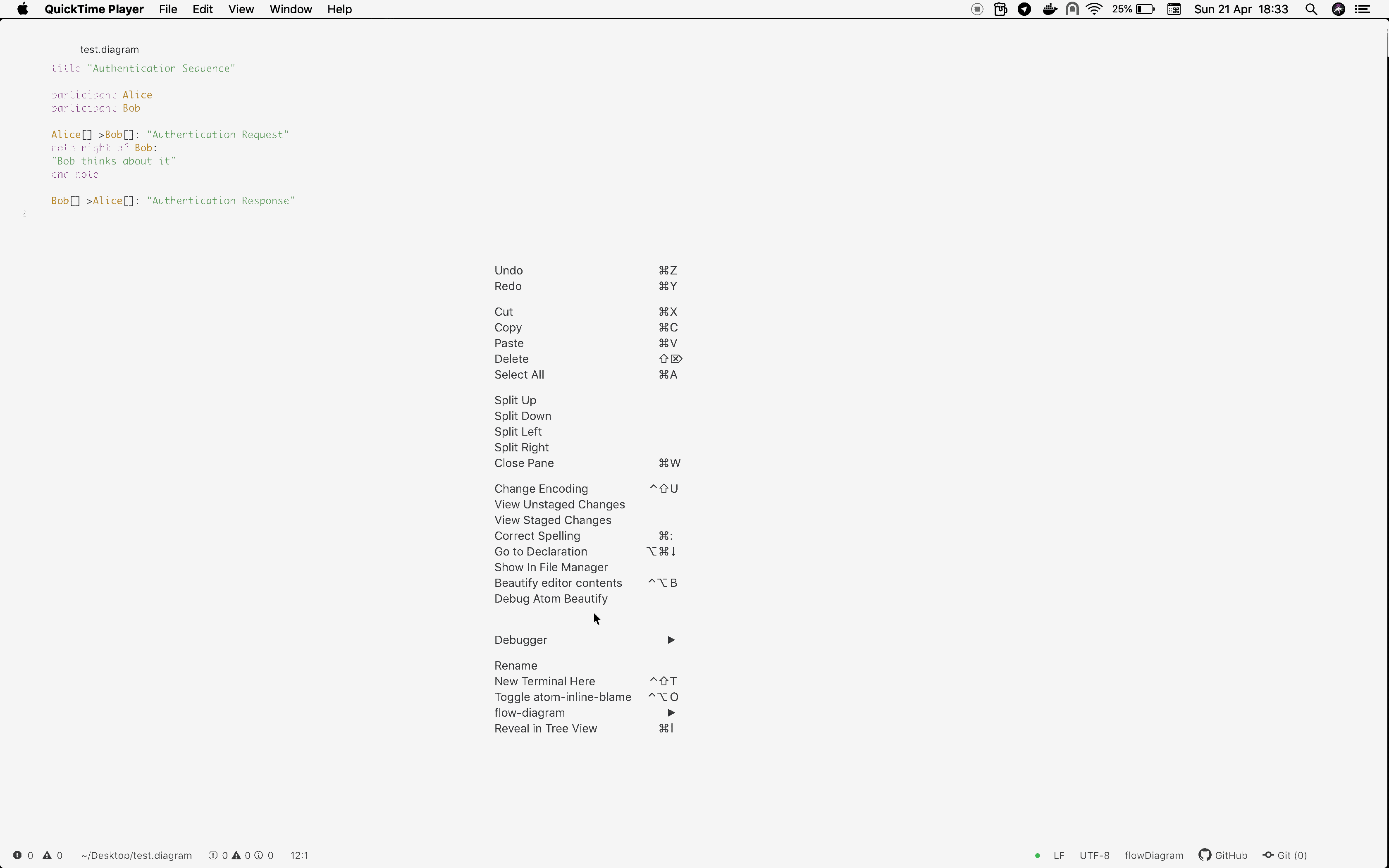Click the Git commit icon in status bar
Image resolution: width=1389 pixels, height=868 pixels.
[1268, 855]
